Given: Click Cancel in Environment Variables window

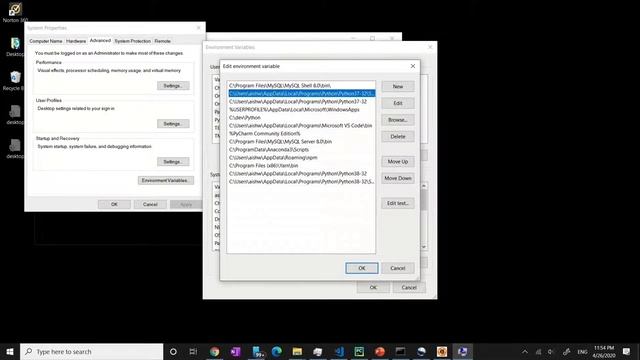Looking at the screenshot, I should [x=409, y=288].
